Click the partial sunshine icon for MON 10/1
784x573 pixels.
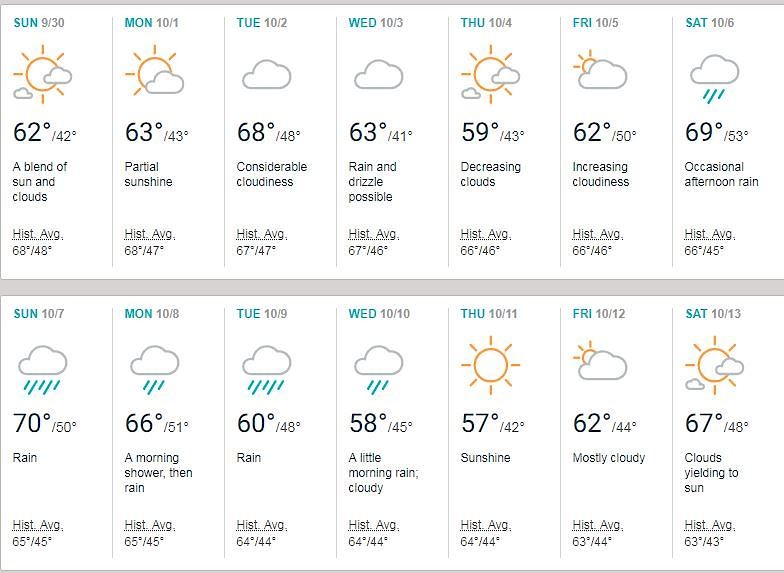154,70
